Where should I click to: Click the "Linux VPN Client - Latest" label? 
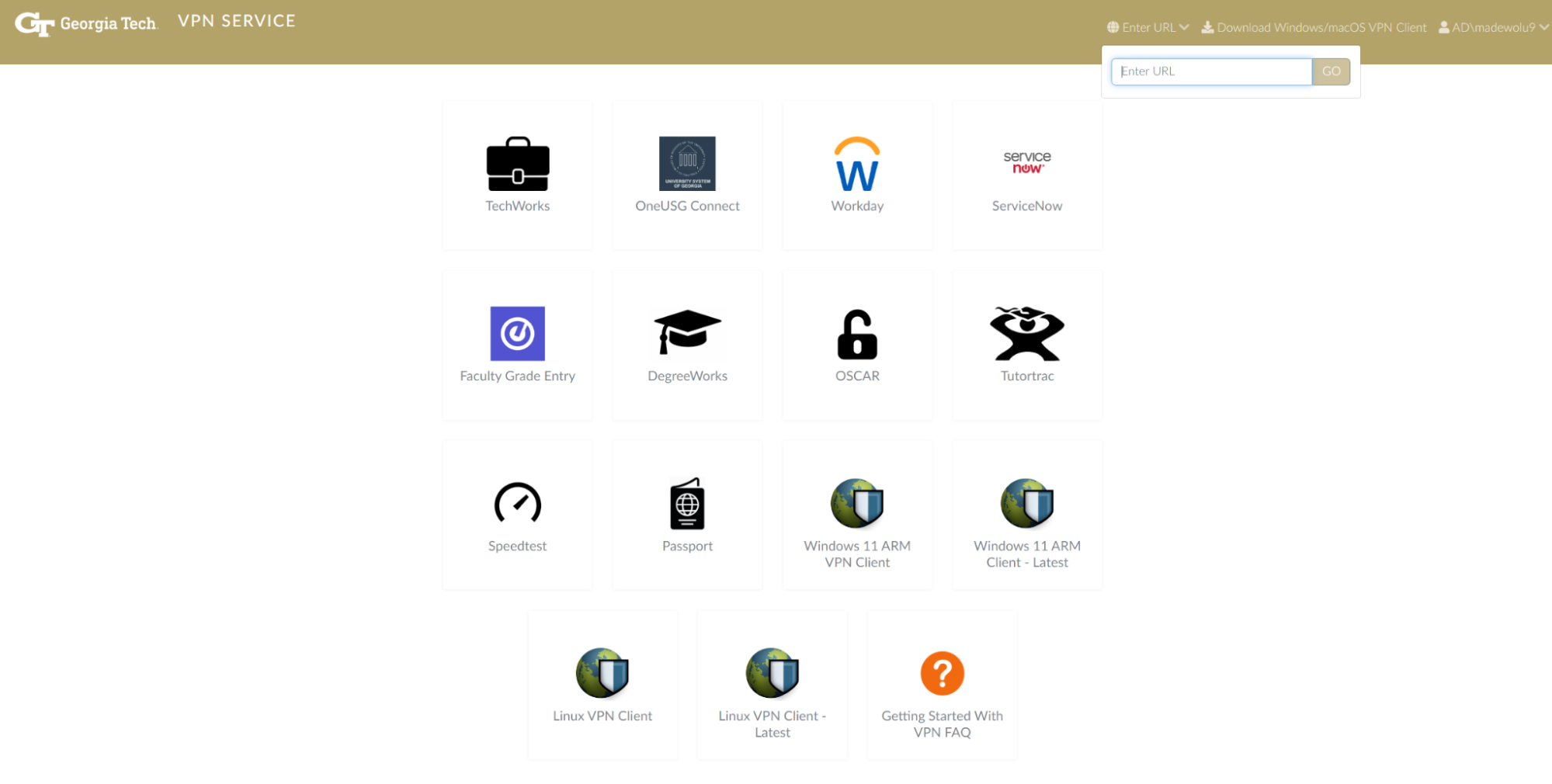[773, 724]
